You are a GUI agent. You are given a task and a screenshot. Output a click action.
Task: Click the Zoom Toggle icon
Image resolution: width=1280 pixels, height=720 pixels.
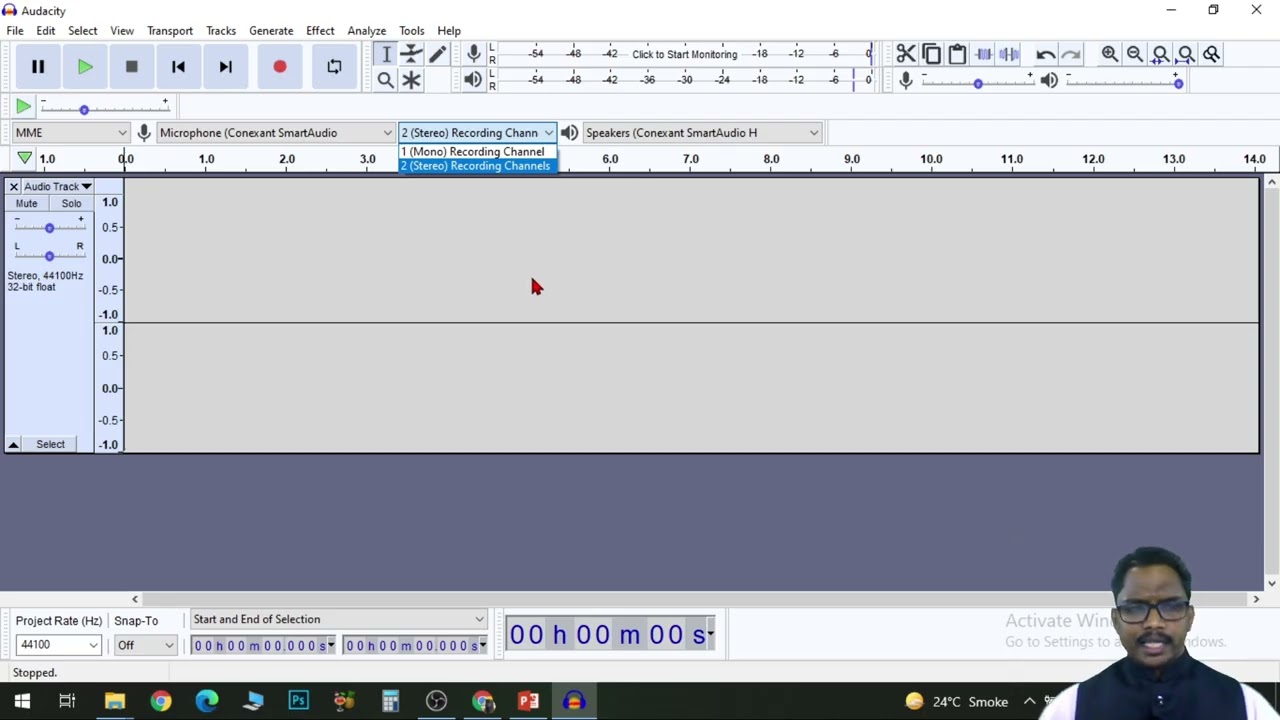point(1211,54)
